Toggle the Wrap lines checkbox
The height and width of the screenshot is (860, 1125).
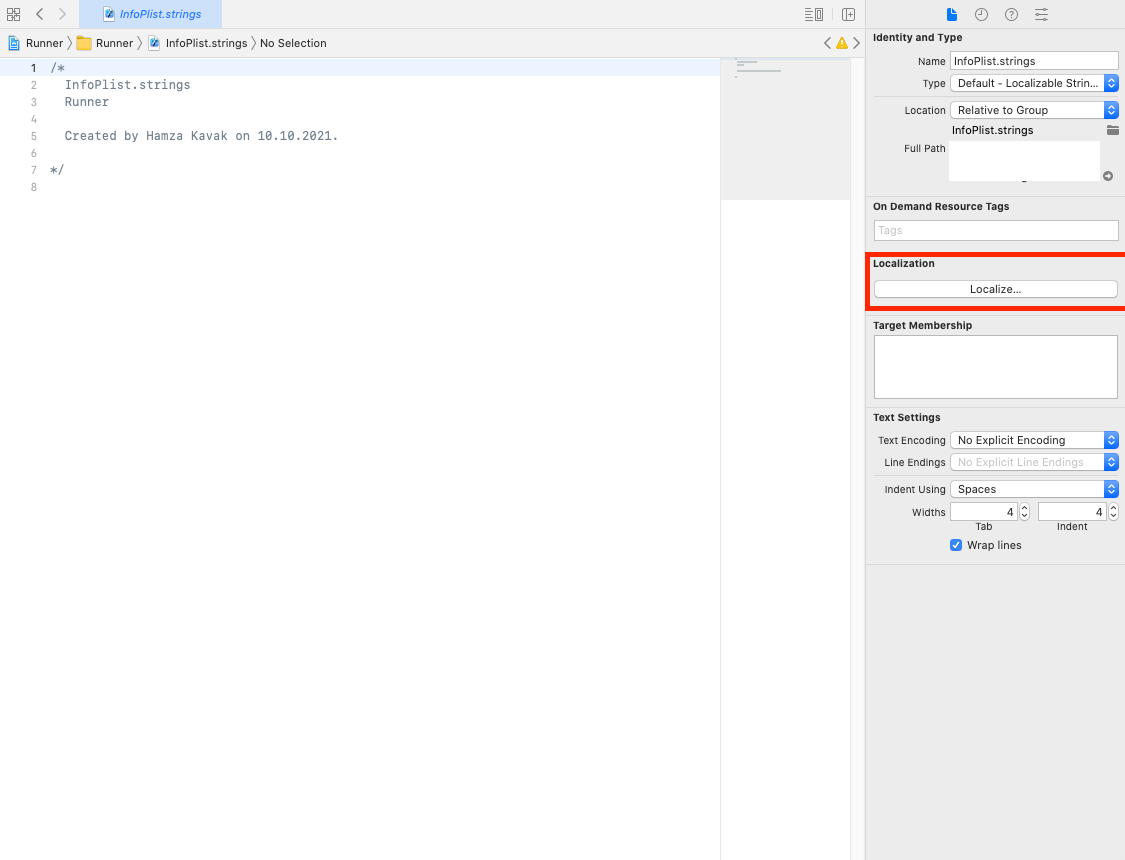(956, 545)
